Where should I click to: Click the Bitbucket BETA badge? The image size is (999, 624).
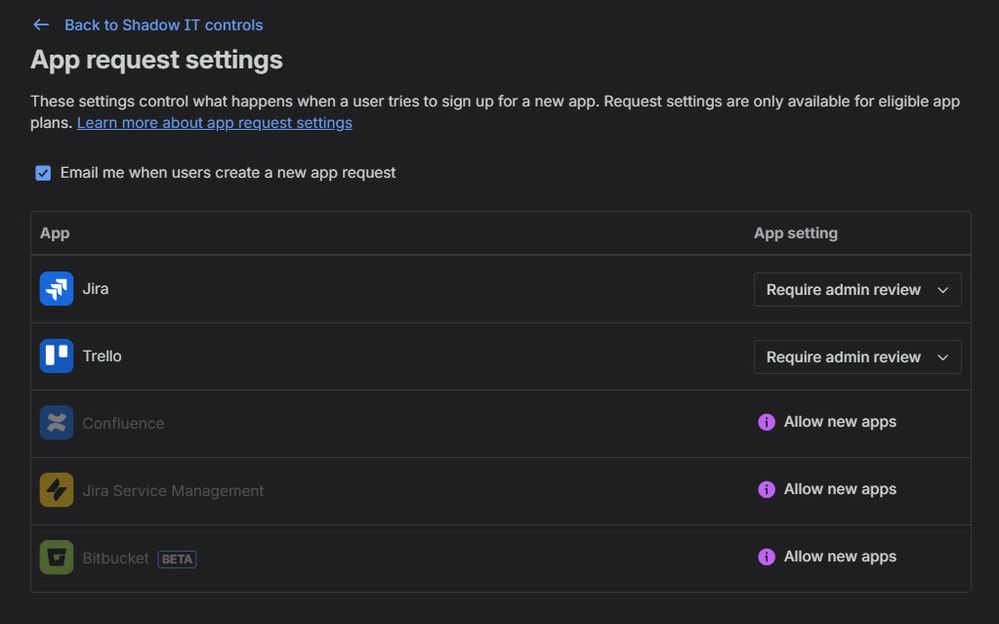[x=177, y=559]
